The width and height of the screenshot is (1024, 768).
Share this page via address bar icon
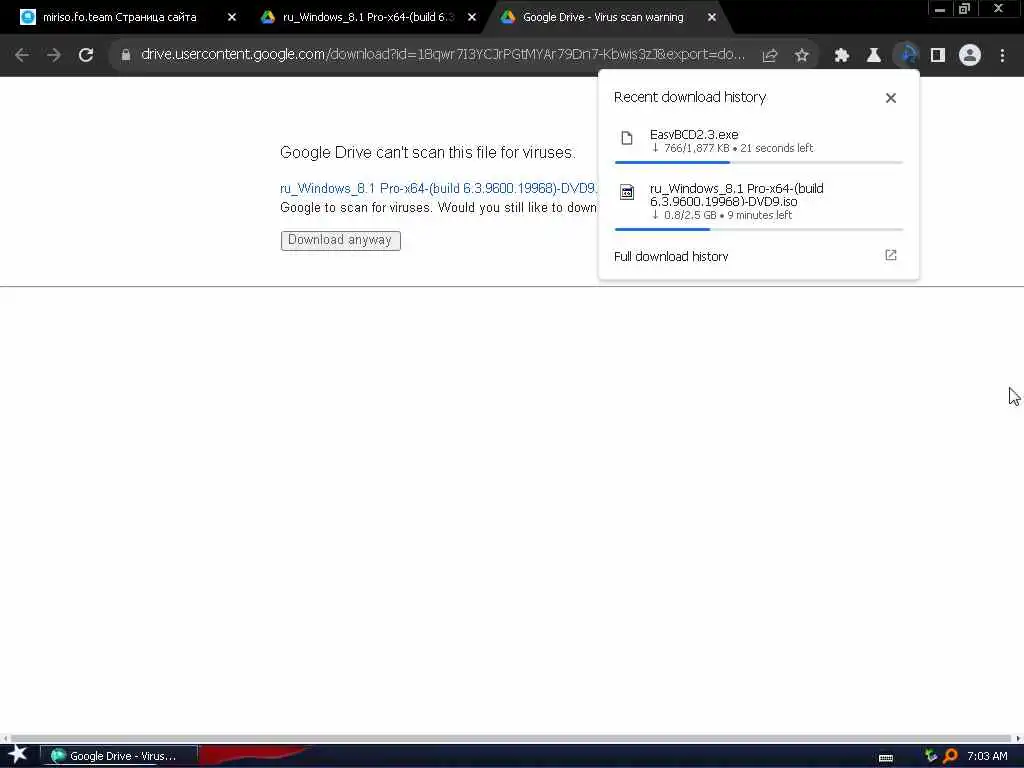[770, 56]
